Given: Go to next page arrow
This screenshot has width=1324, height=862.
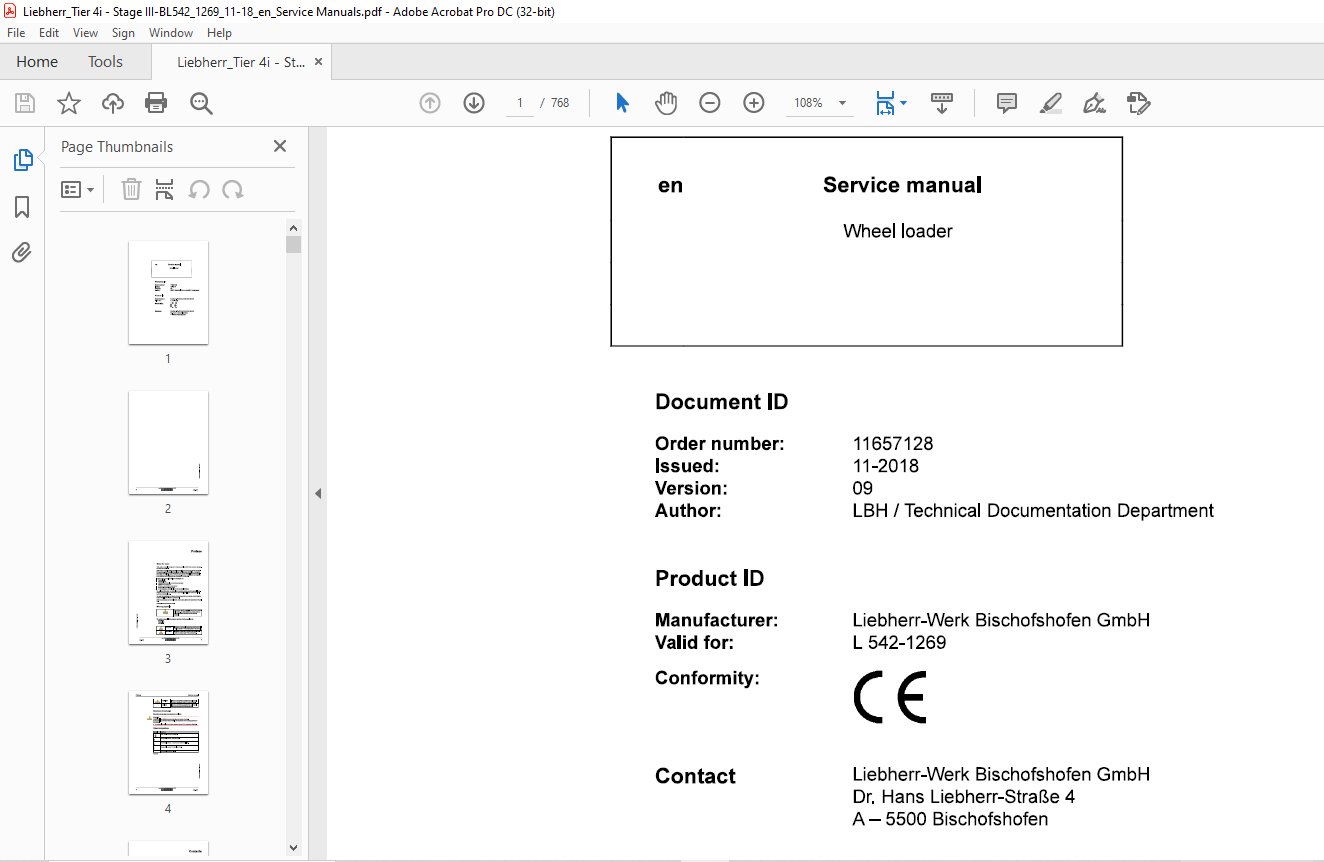Looking at the screenshot, I should tap(474, 103).
